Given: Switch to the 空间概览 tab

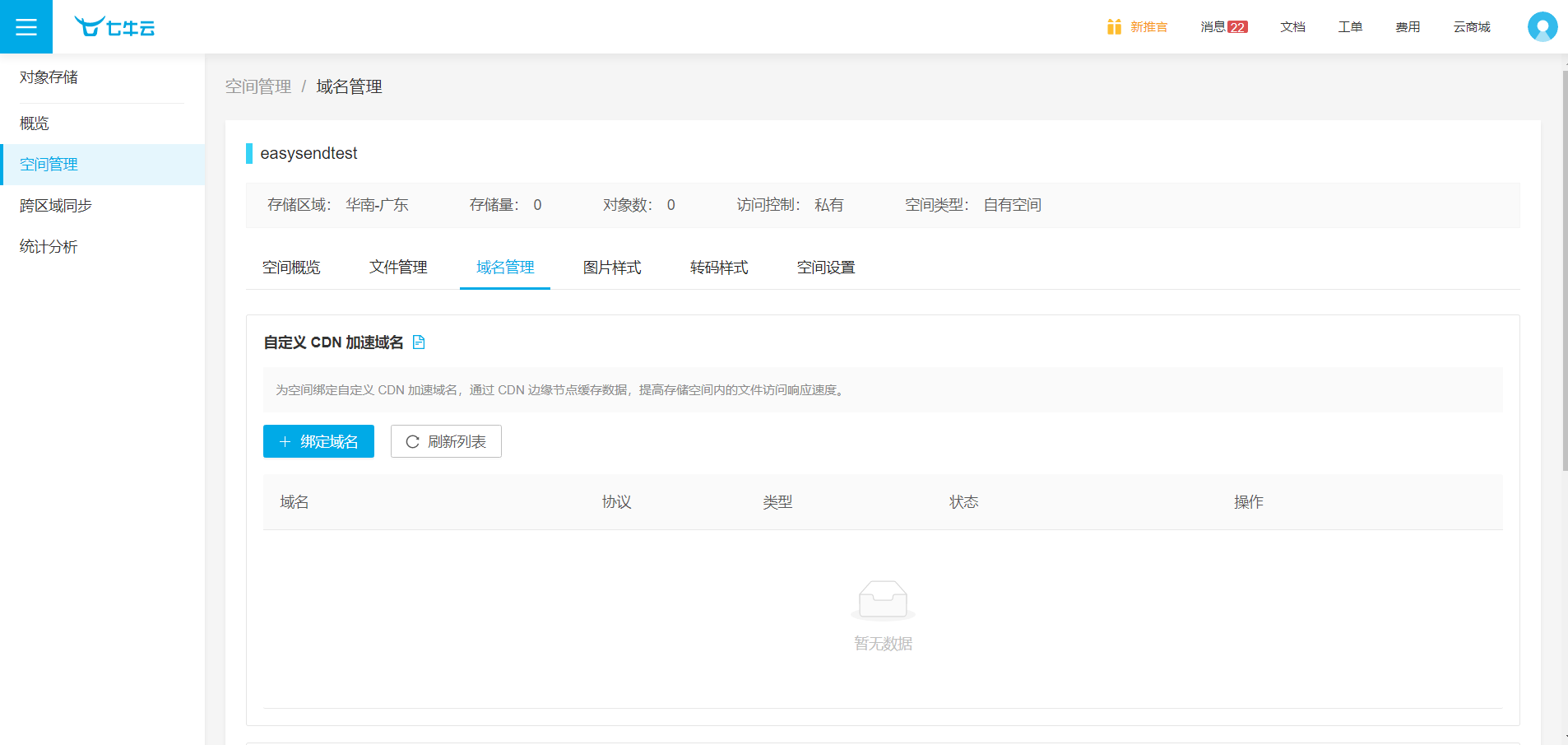Looking at the screenshot, I should click(291, 268).
